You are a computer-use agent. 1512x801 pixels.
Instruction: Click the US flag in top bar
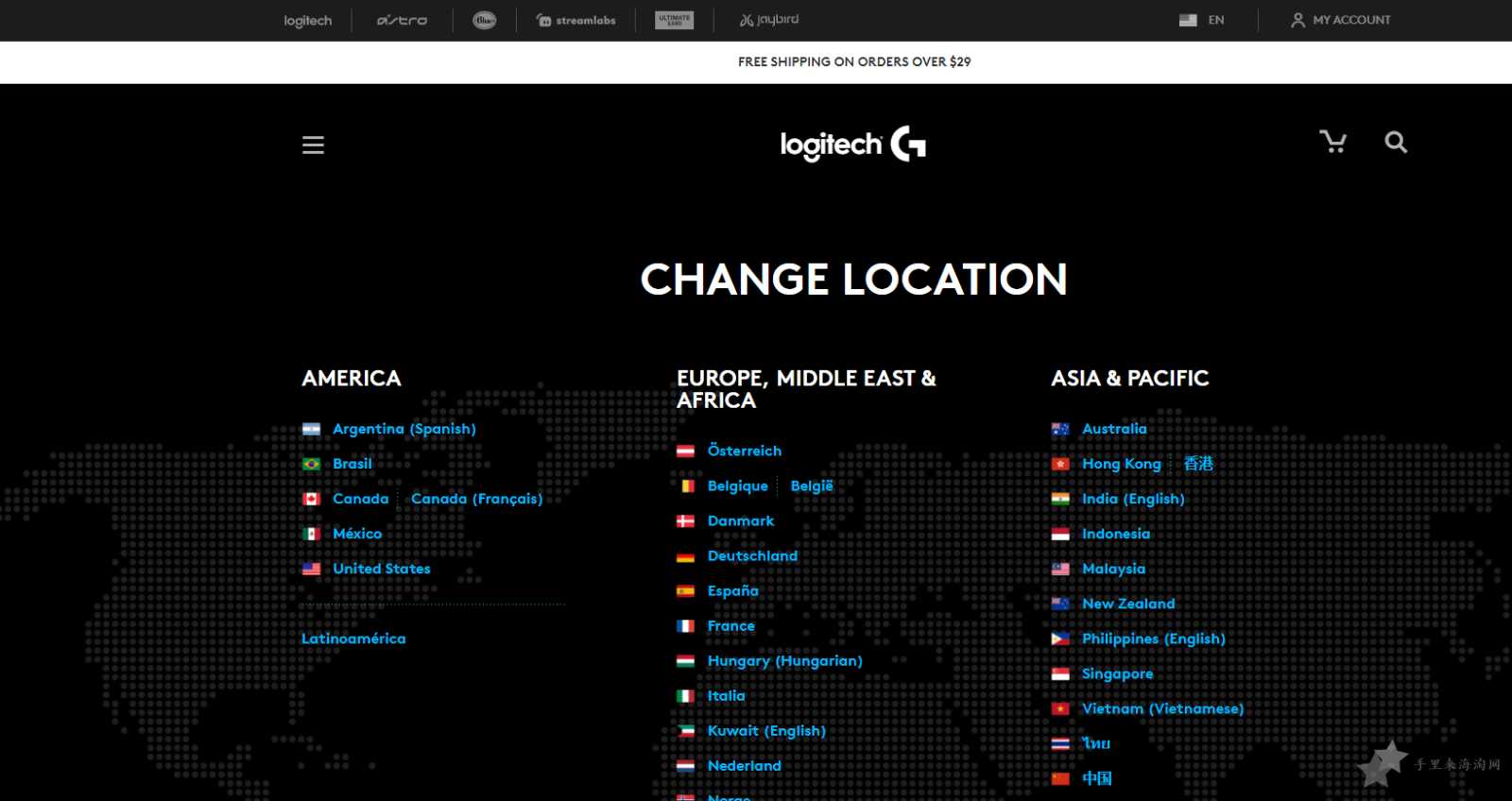point(1188,20)
